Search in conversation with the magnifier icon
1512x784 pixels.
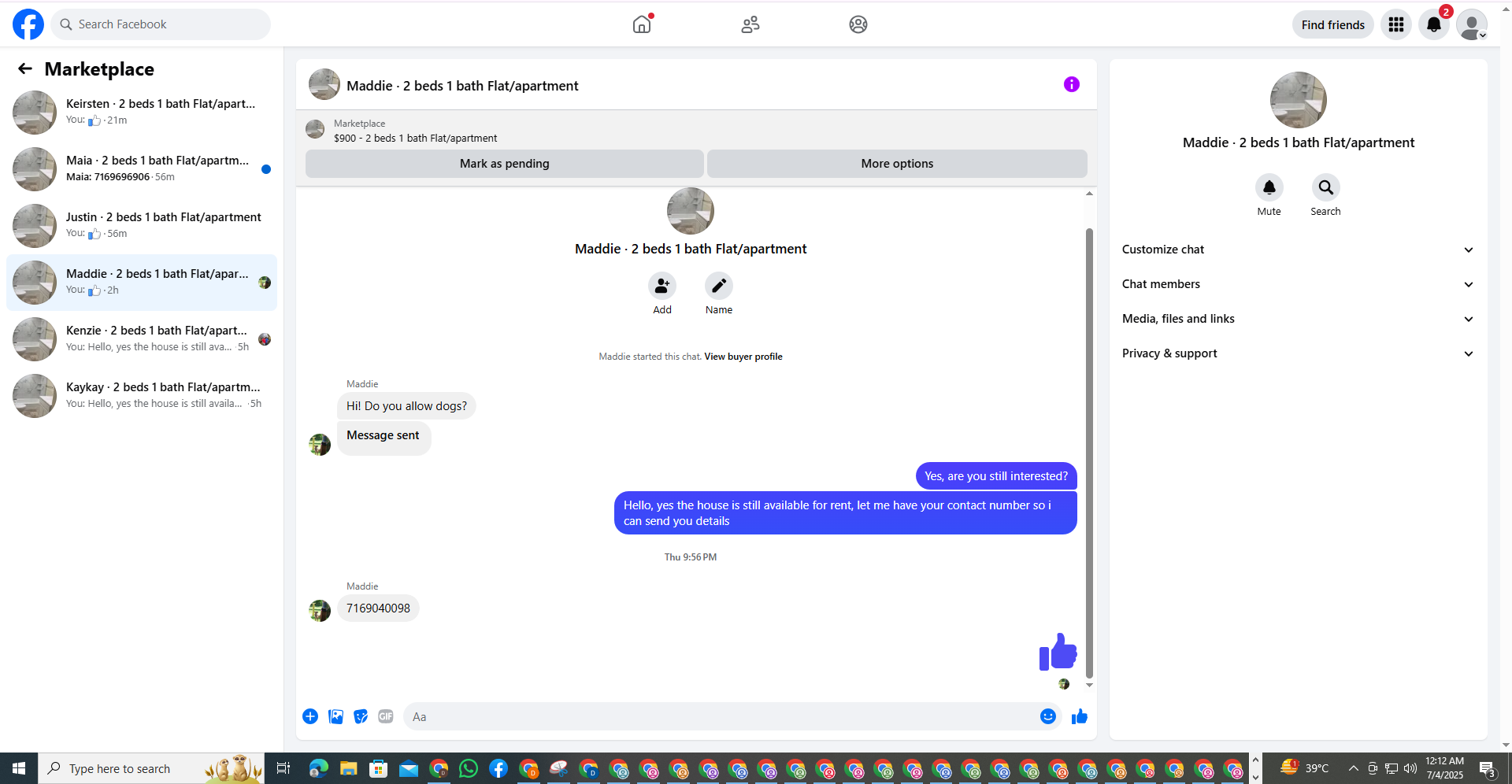point(1326,187)
